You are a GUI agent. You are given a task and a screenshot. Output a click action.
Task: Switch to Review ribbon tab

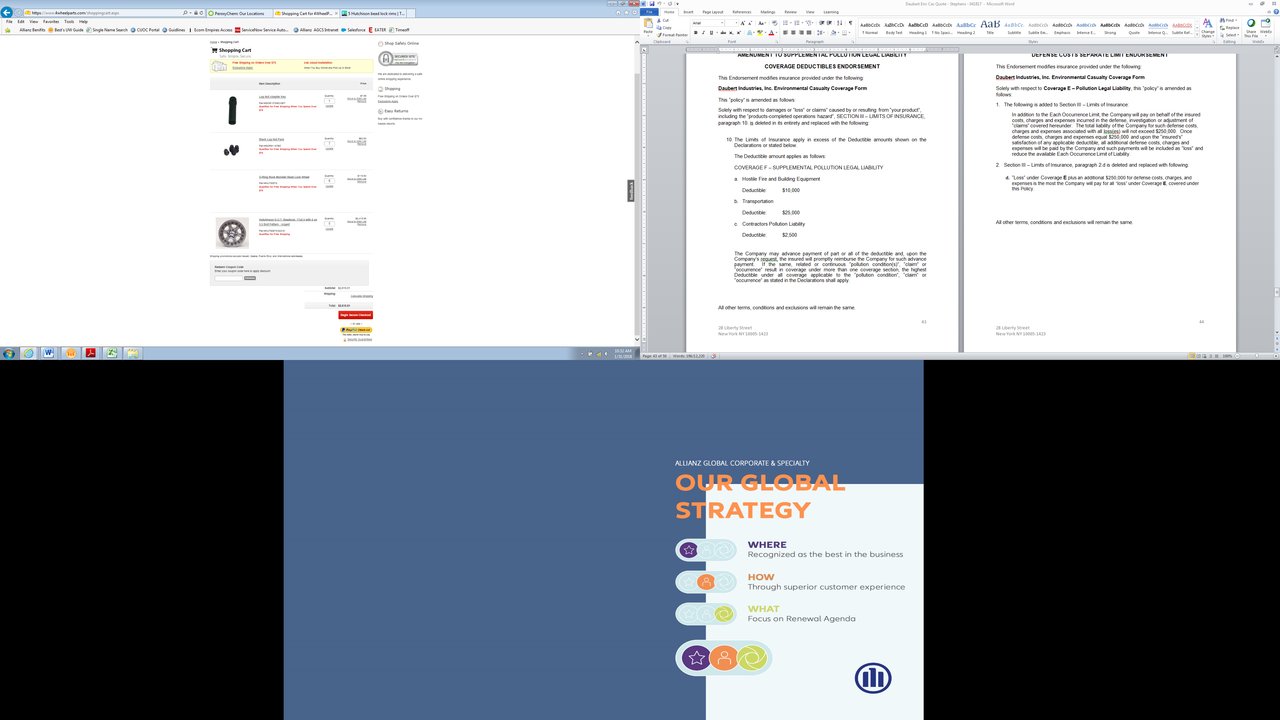[791, 12]
